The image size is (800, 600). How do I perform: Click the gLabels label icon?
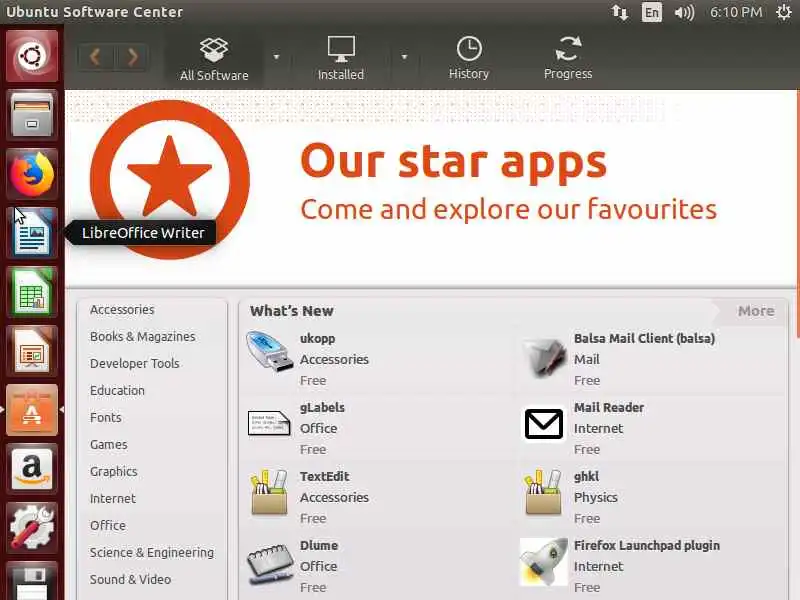click(269, 423)
